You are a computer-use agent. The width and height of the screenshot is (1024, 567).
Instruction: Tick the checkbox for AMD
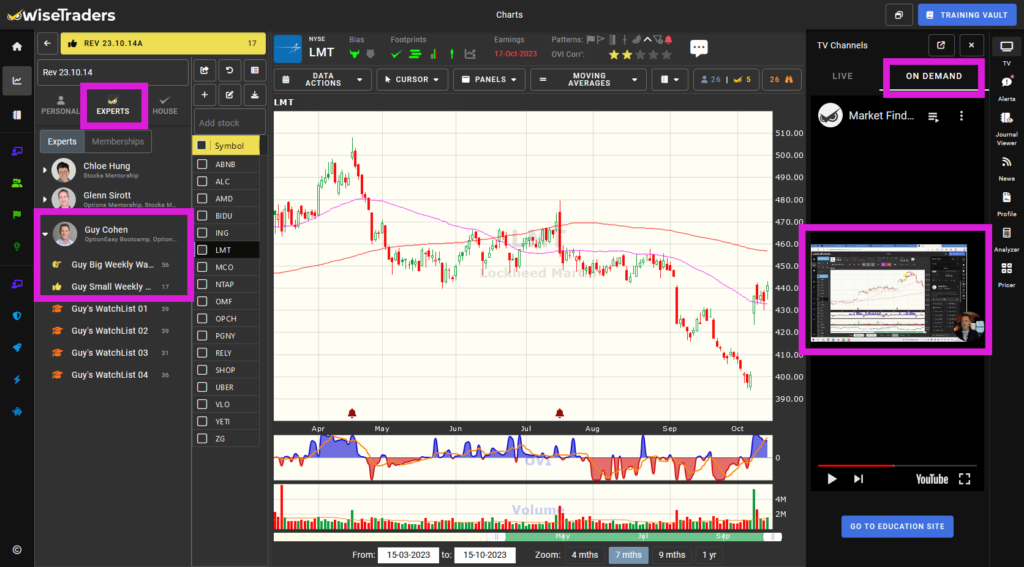tap(202, 199)
